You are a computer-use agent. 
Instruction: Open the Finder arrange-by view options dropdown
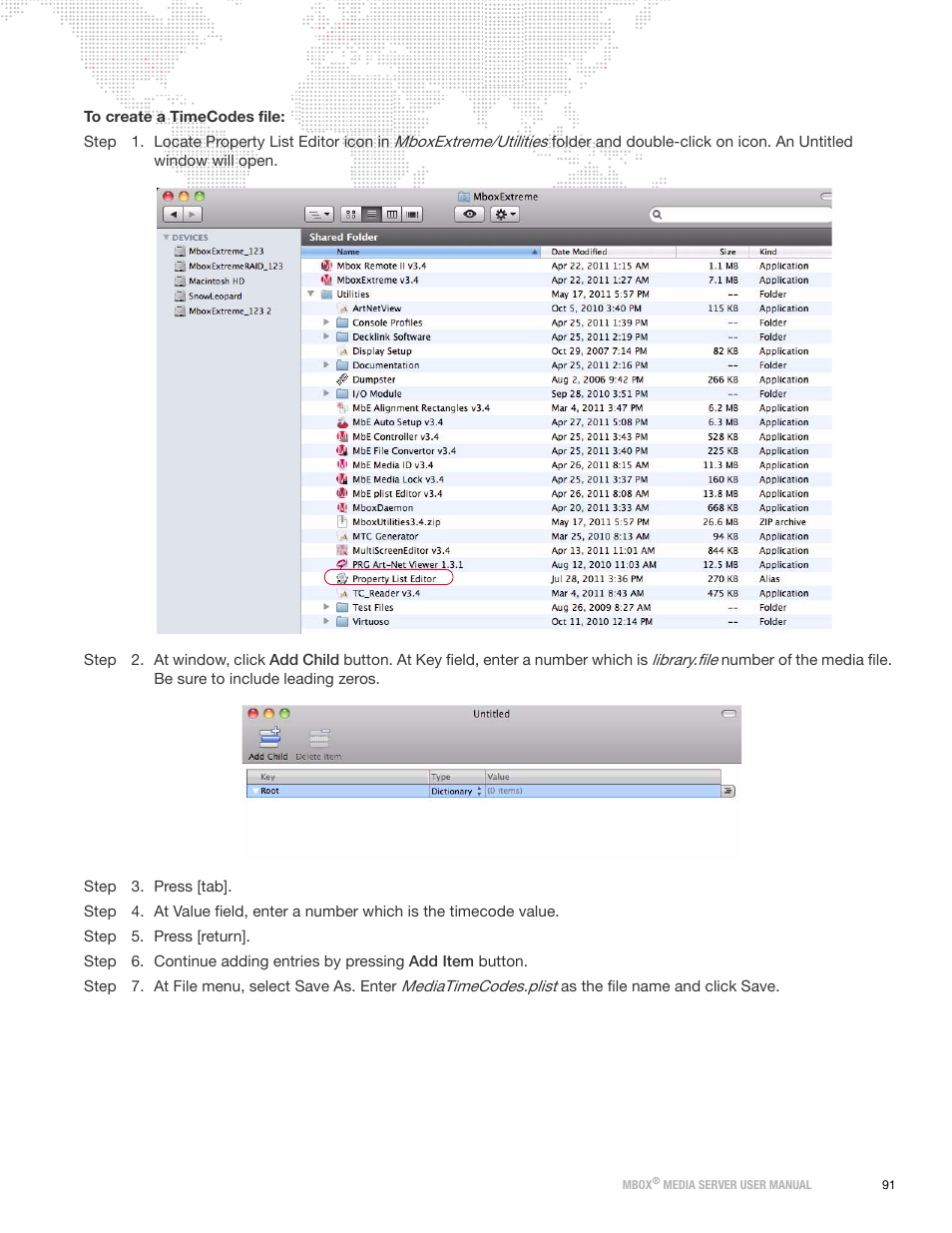[x=318, y=215]
